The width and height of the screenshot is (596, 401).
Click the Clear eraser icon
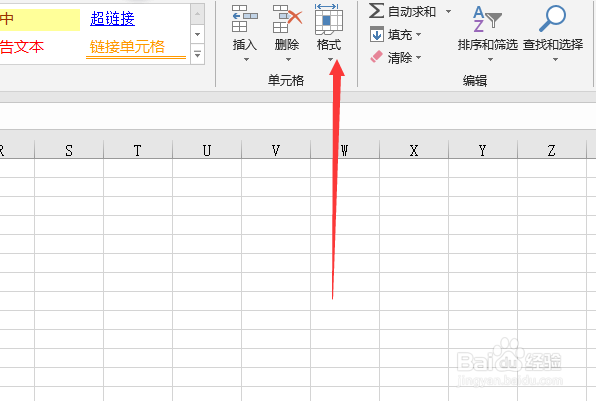point(376,57)
